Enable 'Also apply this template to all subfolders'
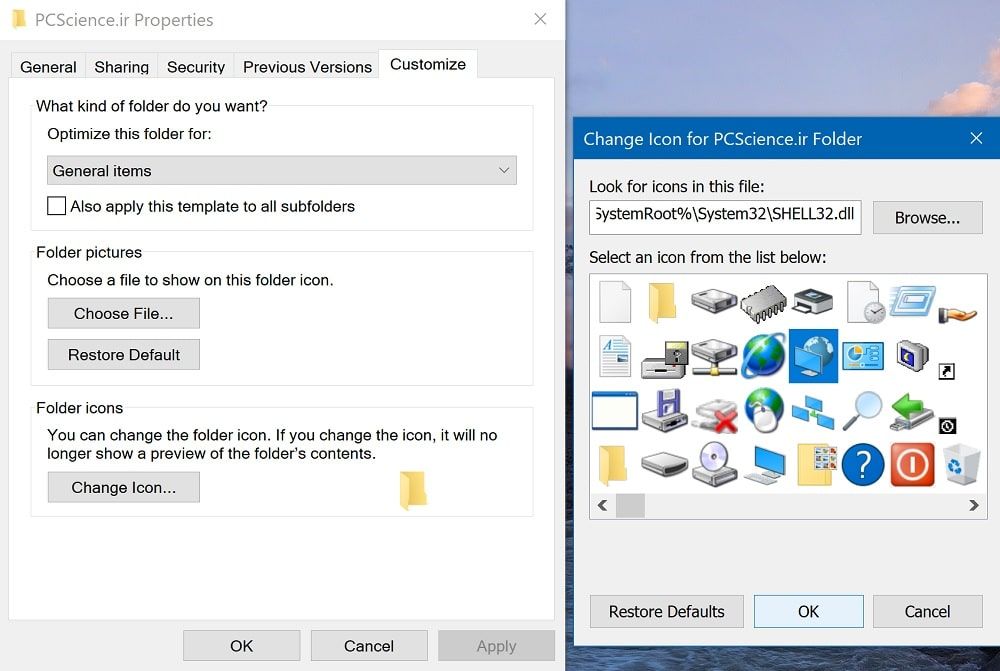Image resolution: width=1000 pixels, height=671 pixels. click(x=57, y=206)
